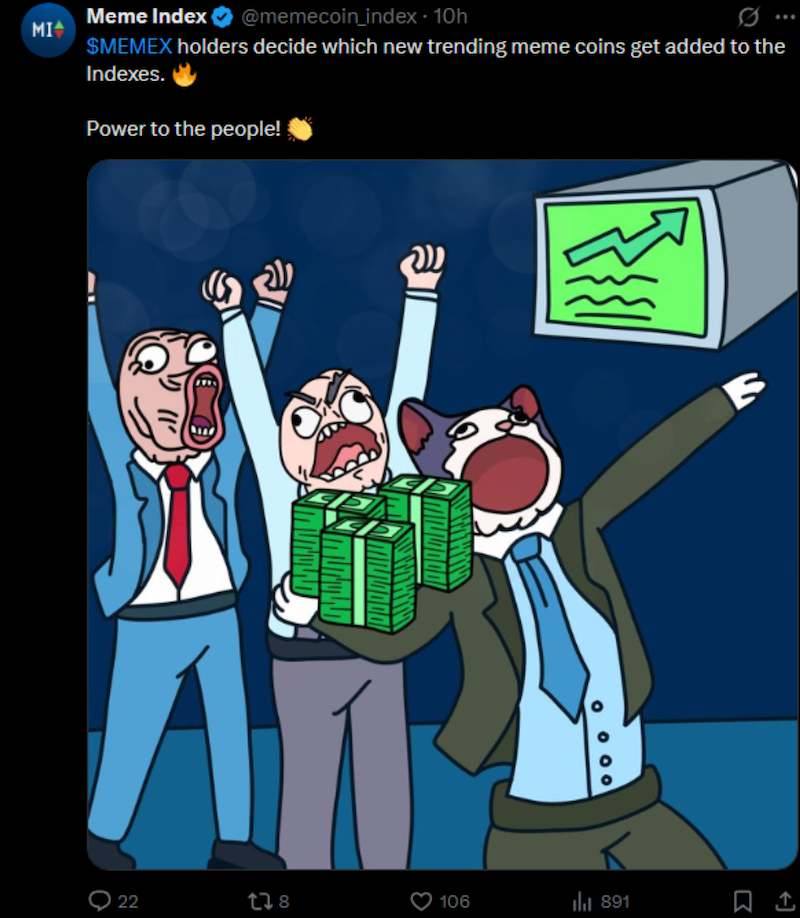Open the cartoon traders image
This screenshot has height=918, width=800.
(x=442, y=514)
